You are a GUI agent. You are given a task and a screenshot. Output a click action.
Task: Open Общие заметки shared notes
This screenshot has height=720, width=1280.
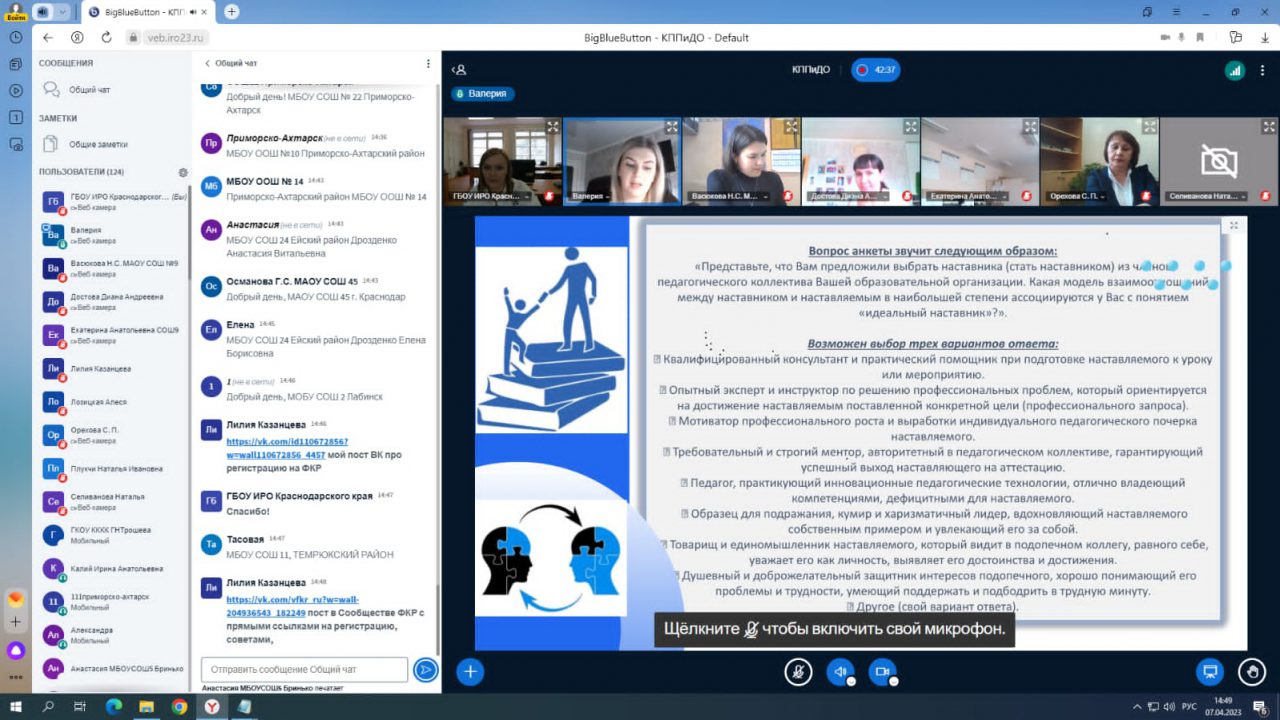[x=97, y=144]
